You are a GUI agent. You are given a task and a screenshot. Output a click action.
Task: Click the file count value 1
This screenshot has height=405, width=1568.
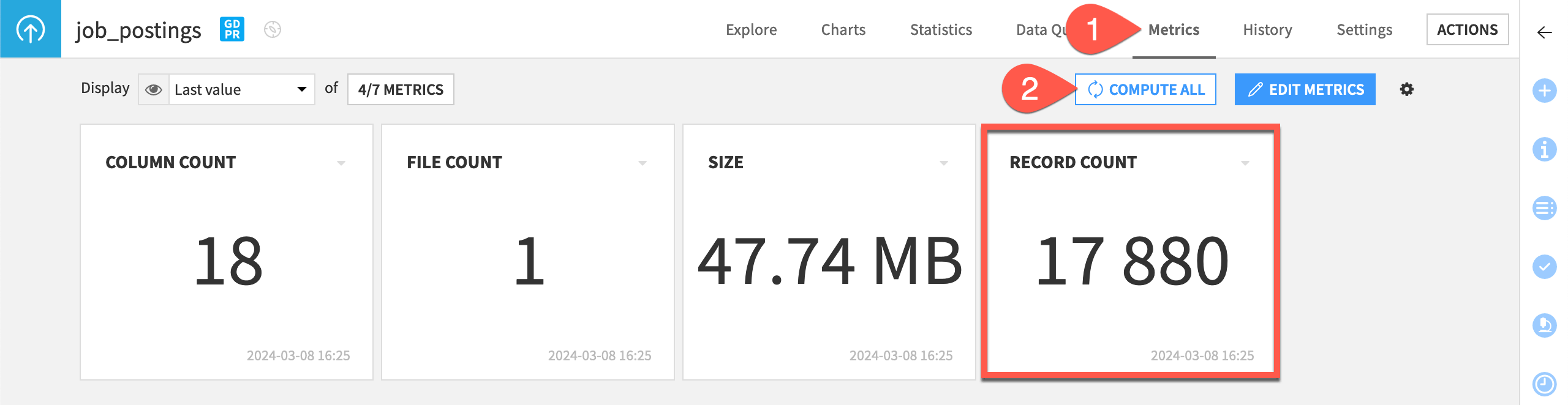pyautogui.click(x=529, y=261)
